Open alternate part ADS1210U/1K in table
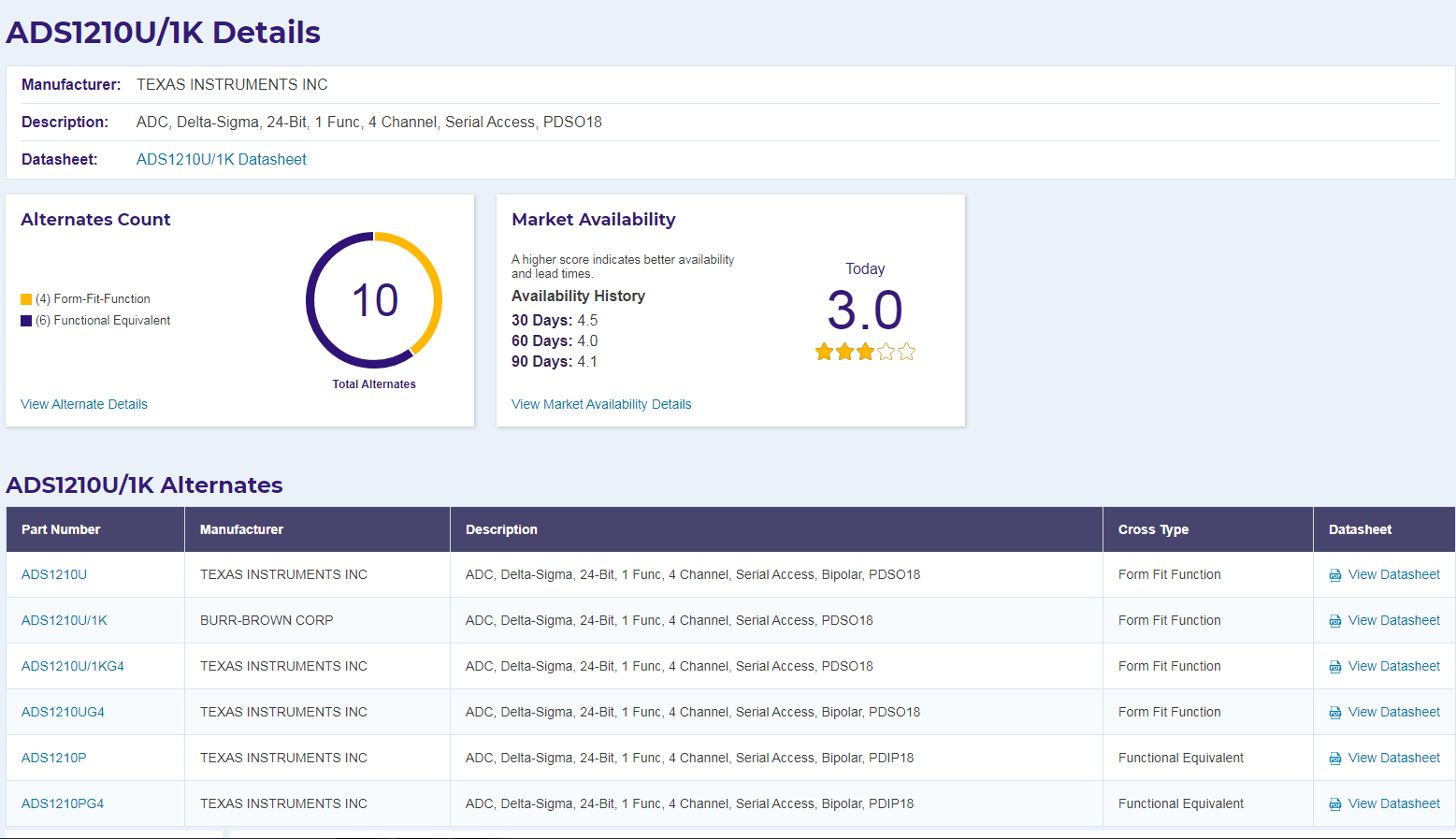 point(65,620)
